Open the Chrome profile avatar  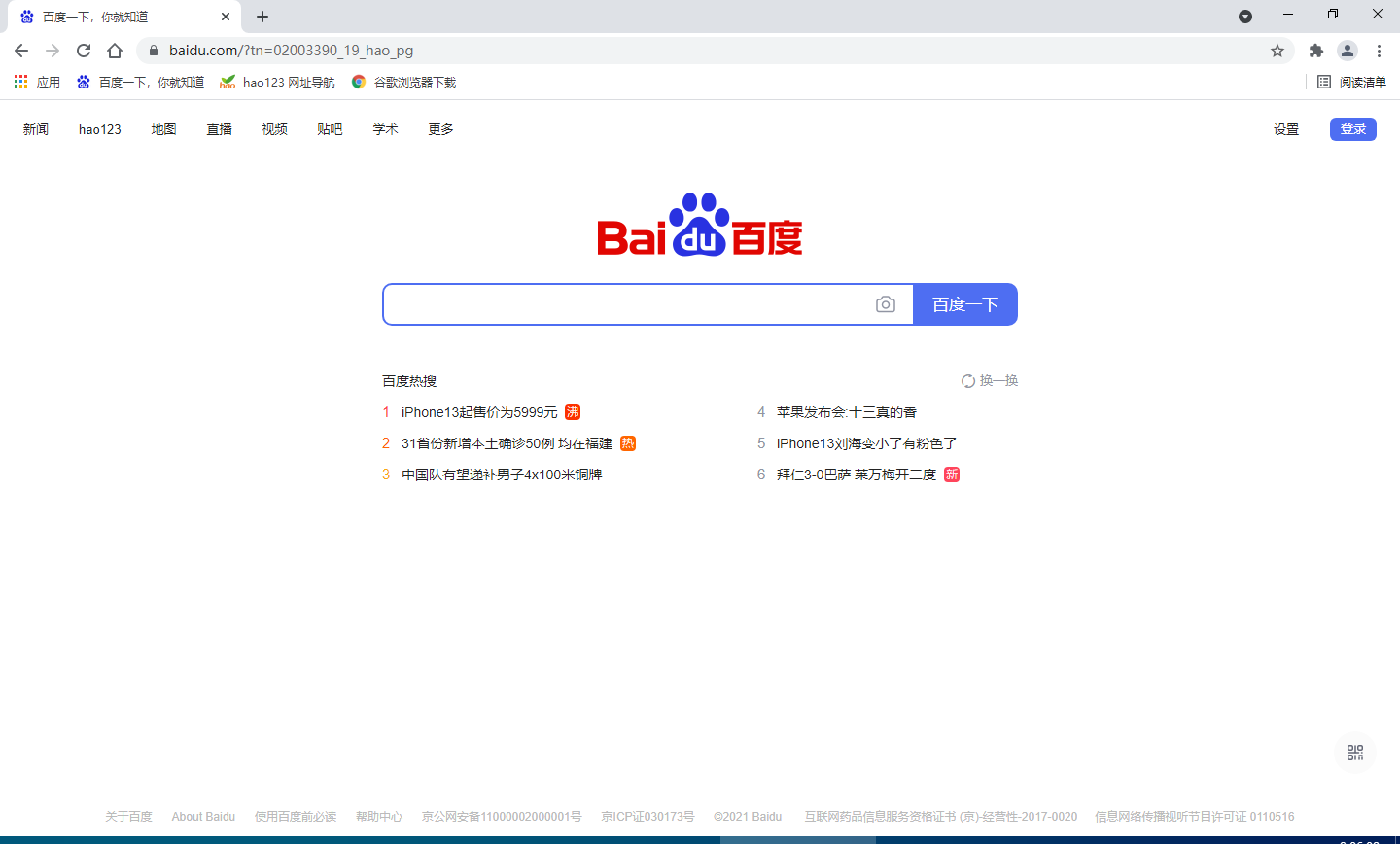[x=1347, y=51]
